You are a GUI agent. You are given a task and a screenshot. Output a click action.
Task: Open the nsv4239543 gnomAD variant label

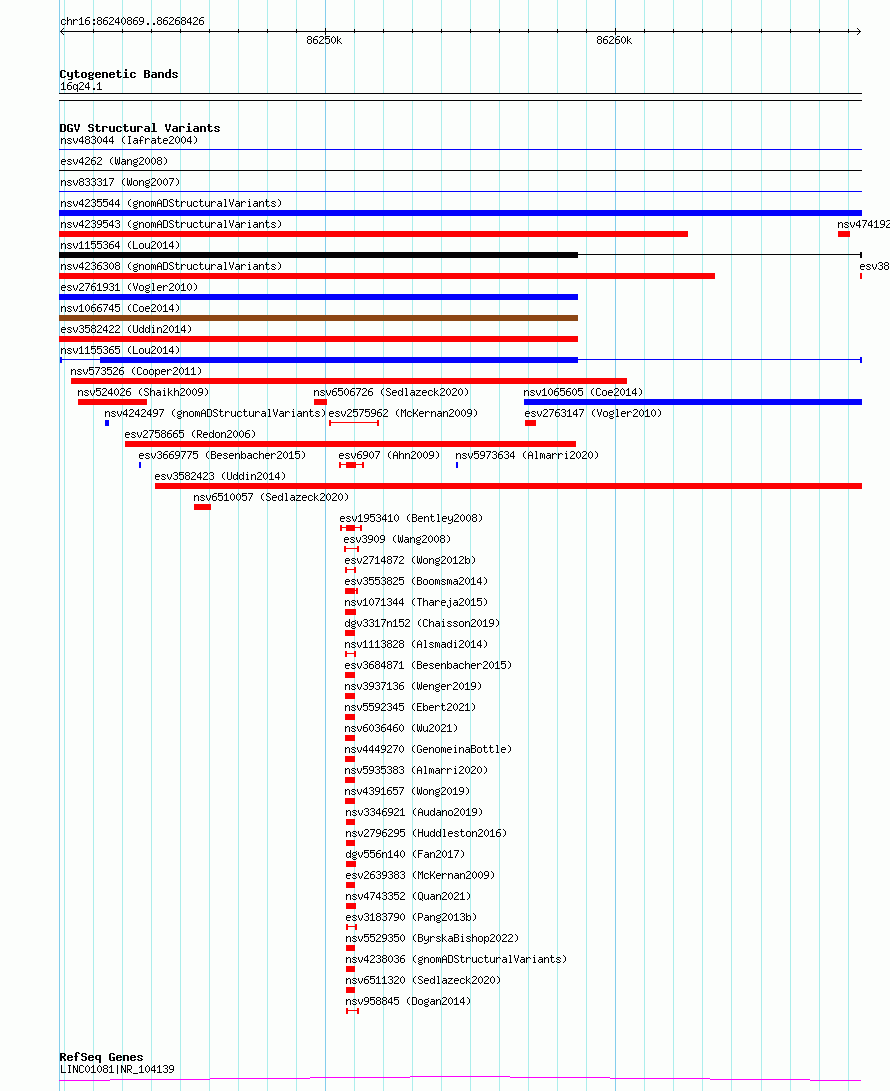pyautogui.click(x=171, y=224)
